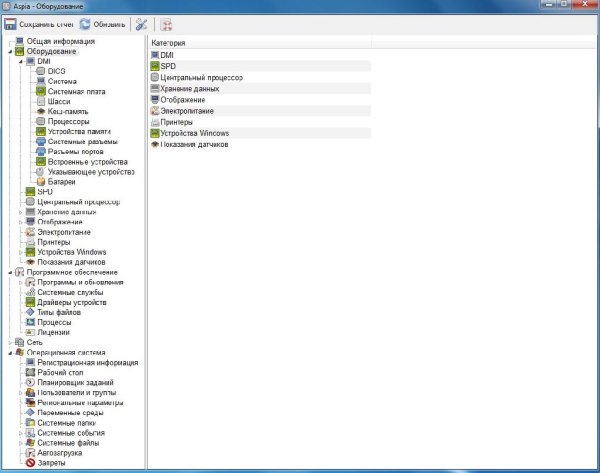Collapse Программное обеспечение tree node
600x473 pixels.
10,272
